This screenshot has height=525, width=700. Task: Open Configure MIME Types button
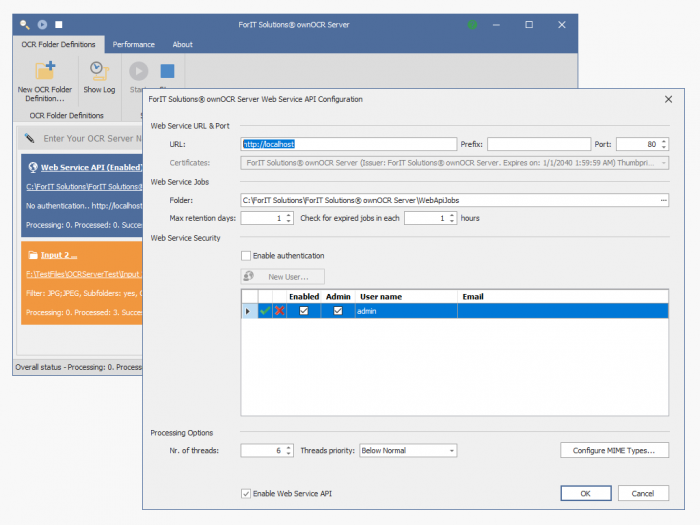(614, 450)
